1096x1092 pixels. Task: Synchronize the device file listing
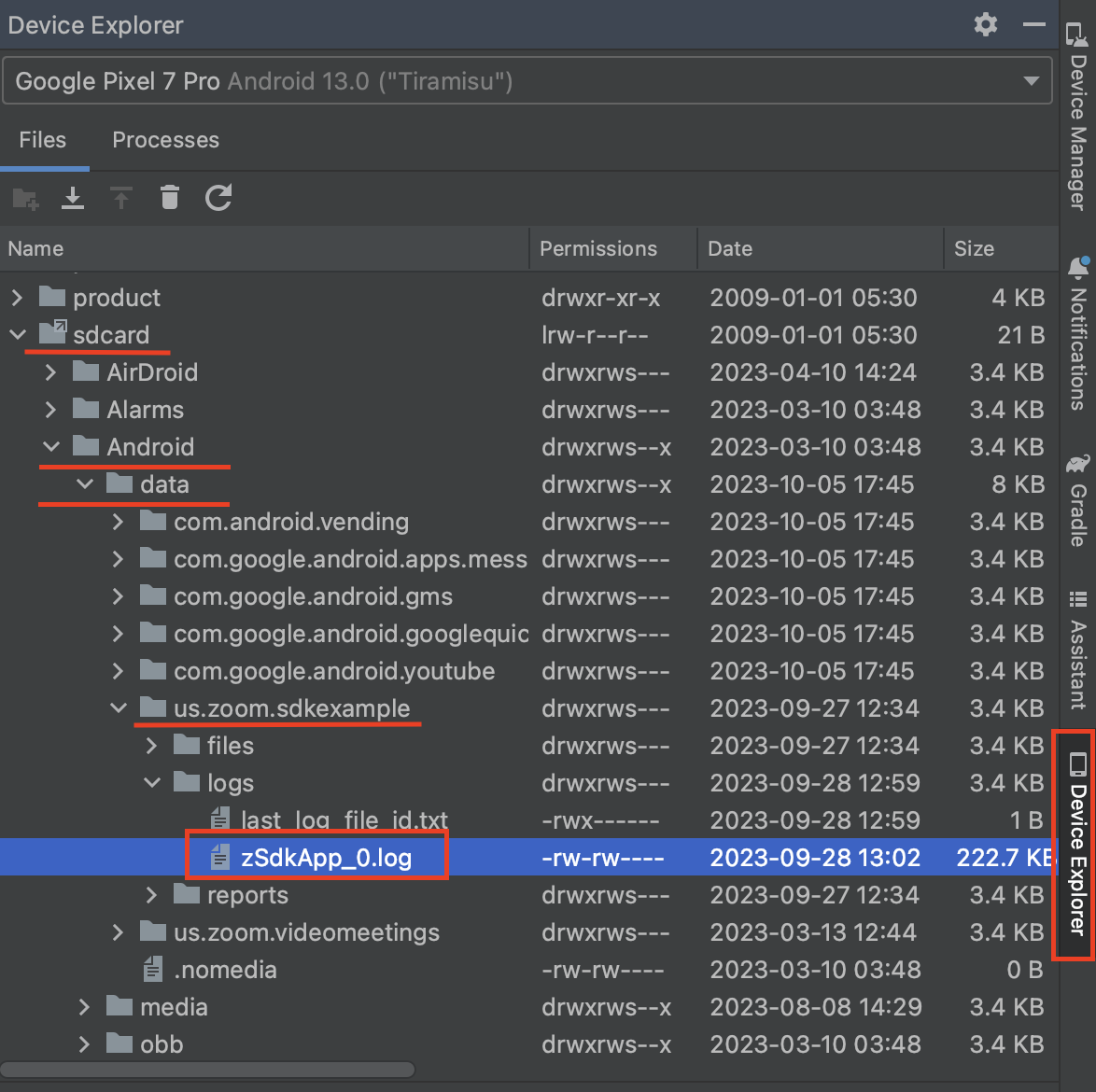pyautogui.click(x=218, y=198)
